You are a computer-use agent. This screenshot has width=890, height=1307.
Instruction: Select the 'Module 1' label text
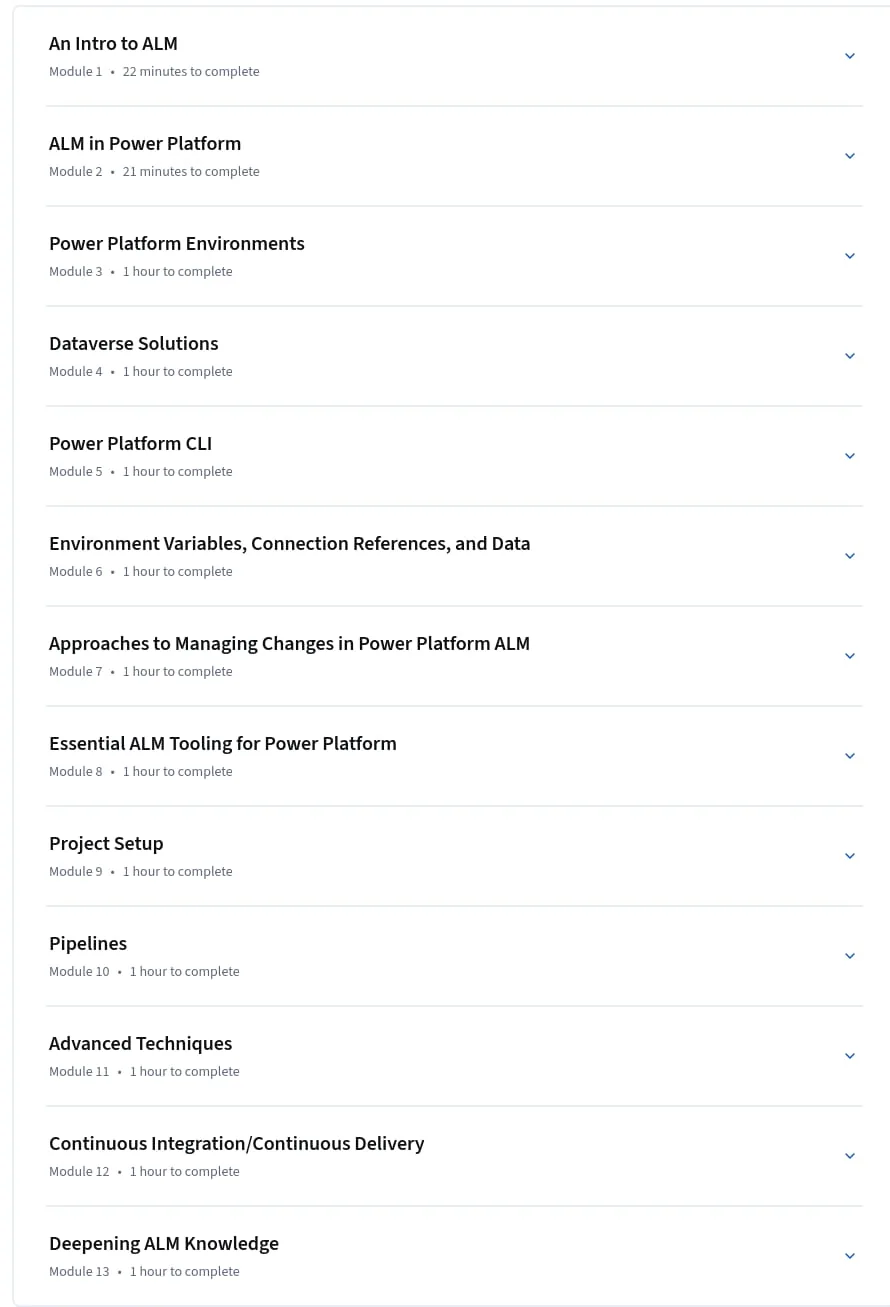76,72
